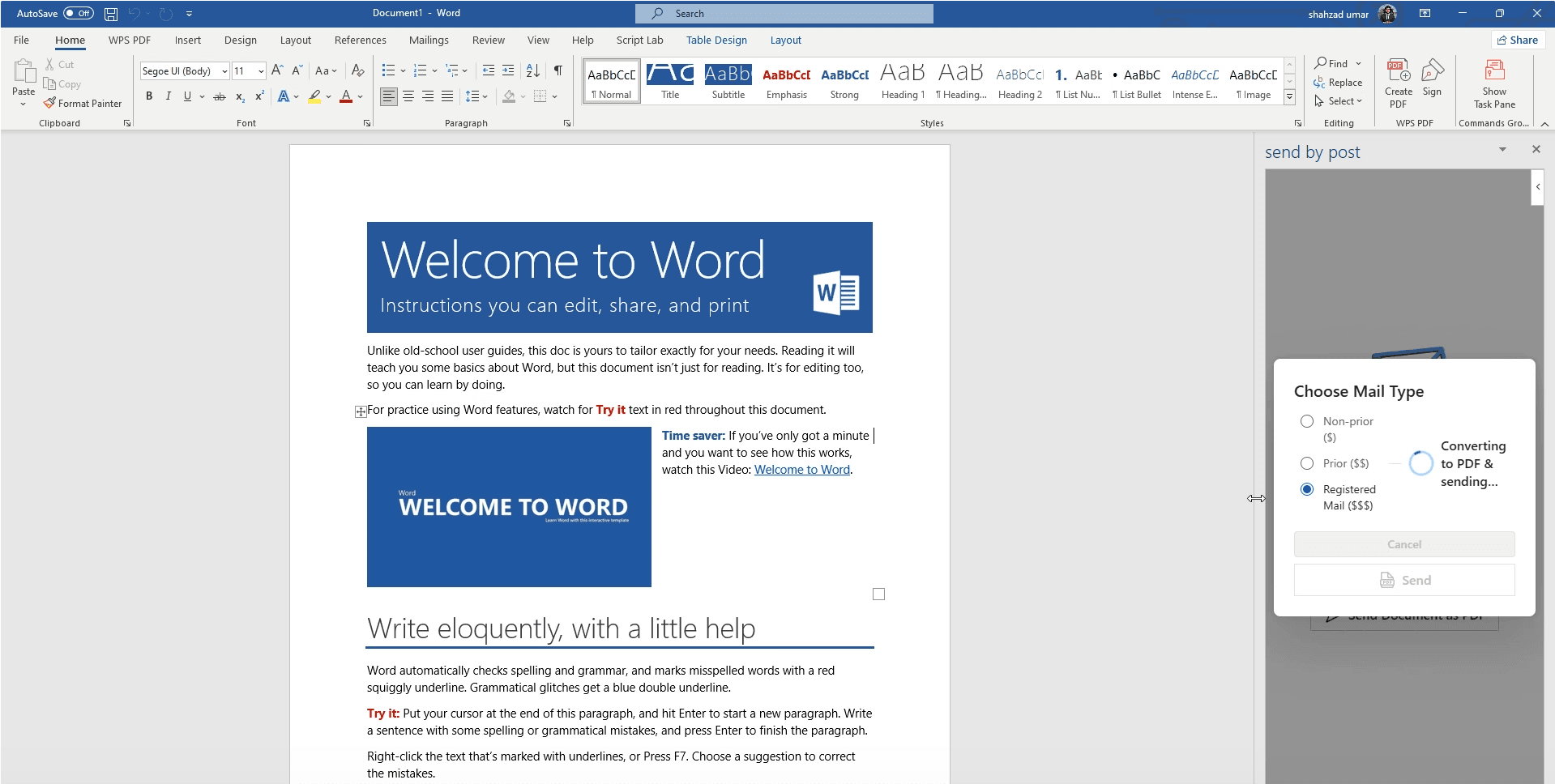Align text right
Viewport: 1555px width, 784px height.
click(428, 96)
